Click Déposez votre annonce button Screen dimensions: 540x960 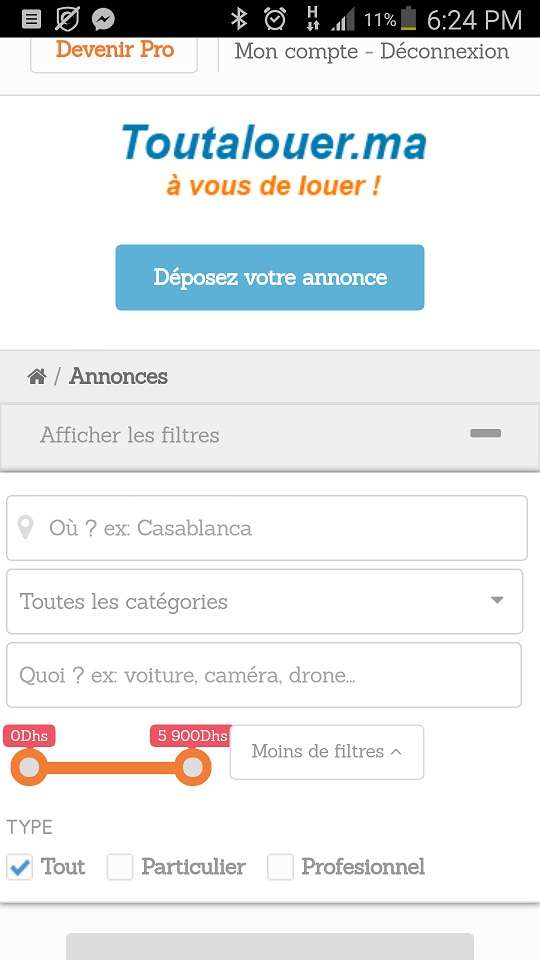tap(270, 277)
